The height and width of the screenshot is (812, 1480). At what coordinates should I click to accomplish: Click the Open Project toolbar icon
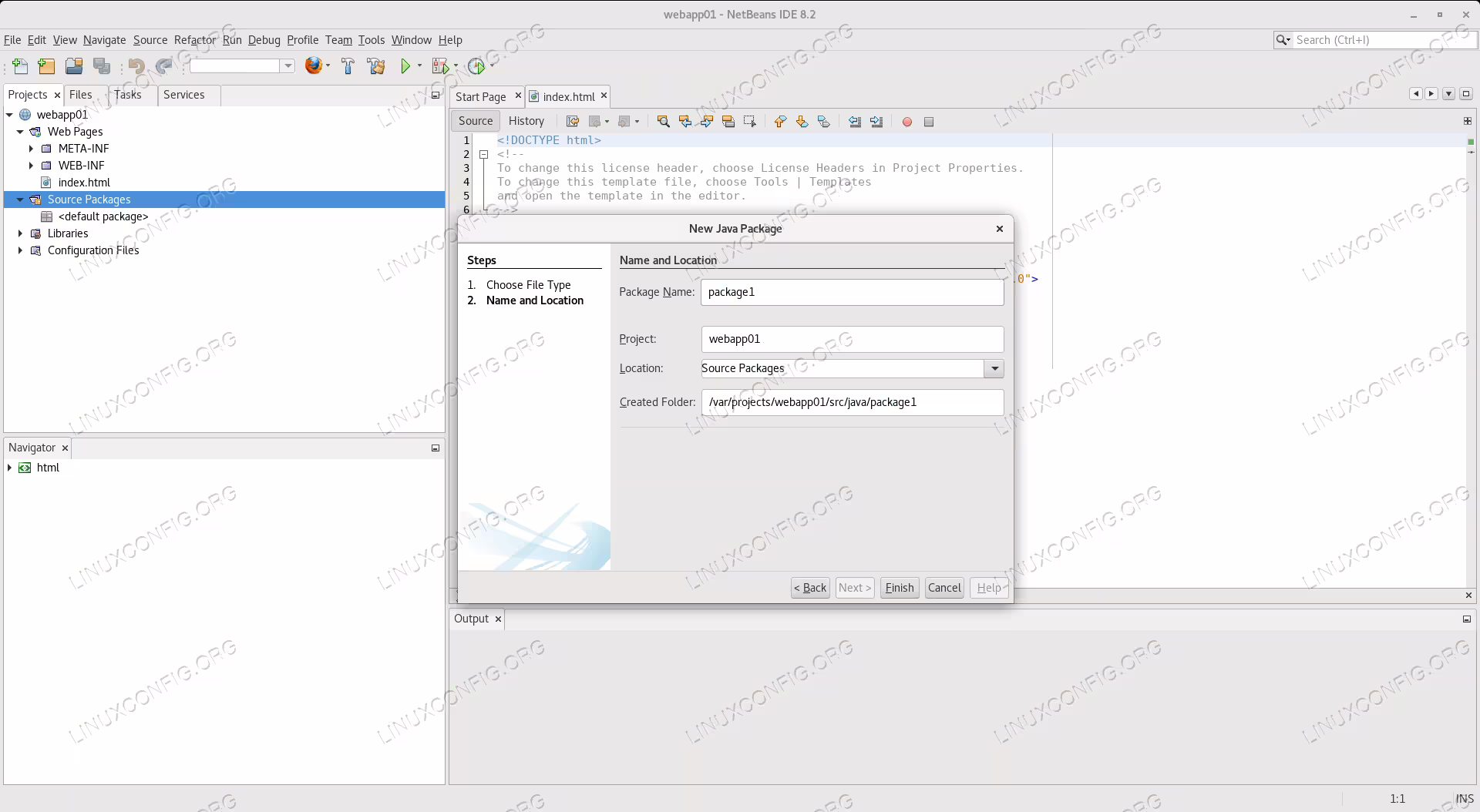click(74, 66)
